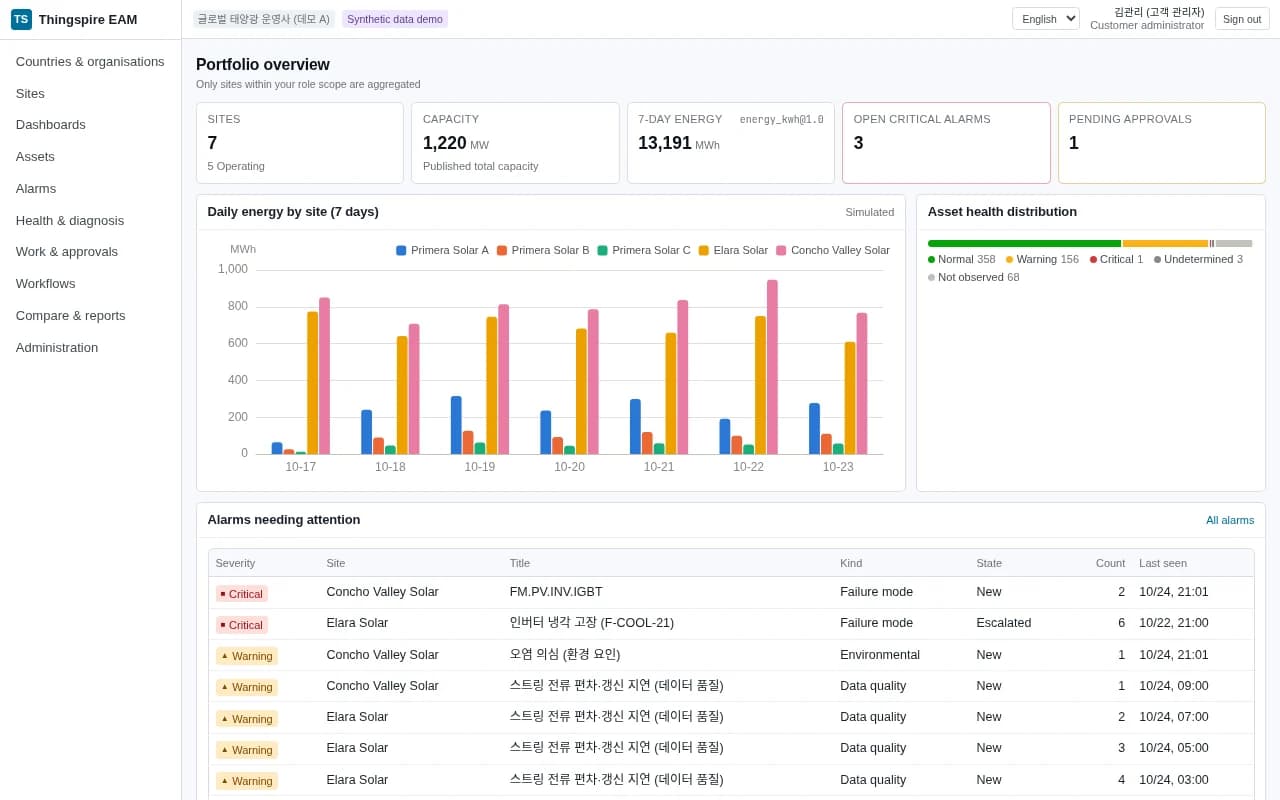This screenshot has width=1280, height=800.
Task: Click the 7-day energy card
Action: [731, 143]
